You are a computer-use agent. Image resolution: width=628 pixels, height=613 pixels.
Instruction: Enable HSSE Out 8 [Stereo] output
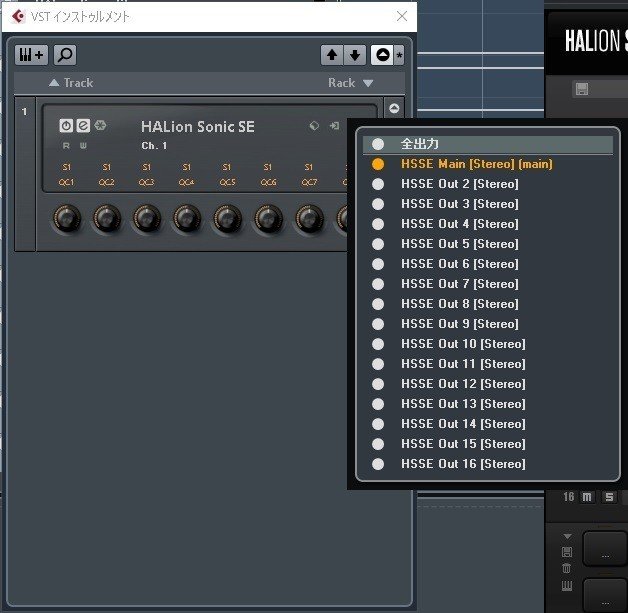pyautogui.click(x=487, y=304)
